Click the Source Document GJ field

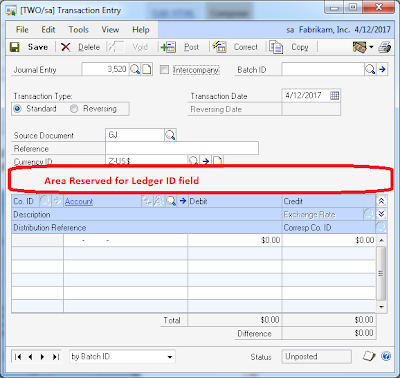(135, 135)
